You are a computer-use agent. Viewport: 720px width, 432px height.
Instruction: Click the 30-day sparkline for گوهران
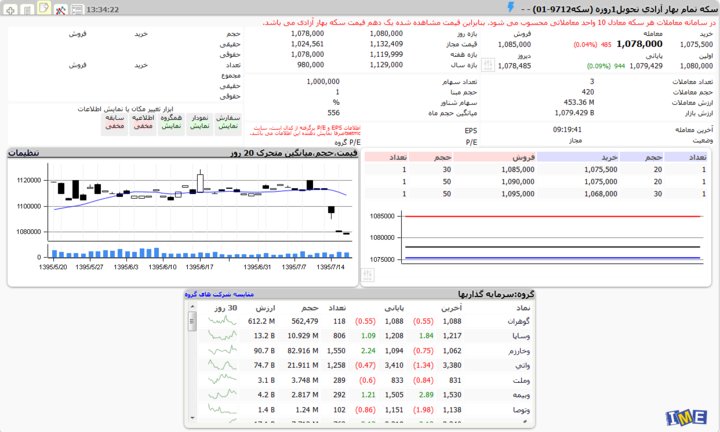coord(225,321)
